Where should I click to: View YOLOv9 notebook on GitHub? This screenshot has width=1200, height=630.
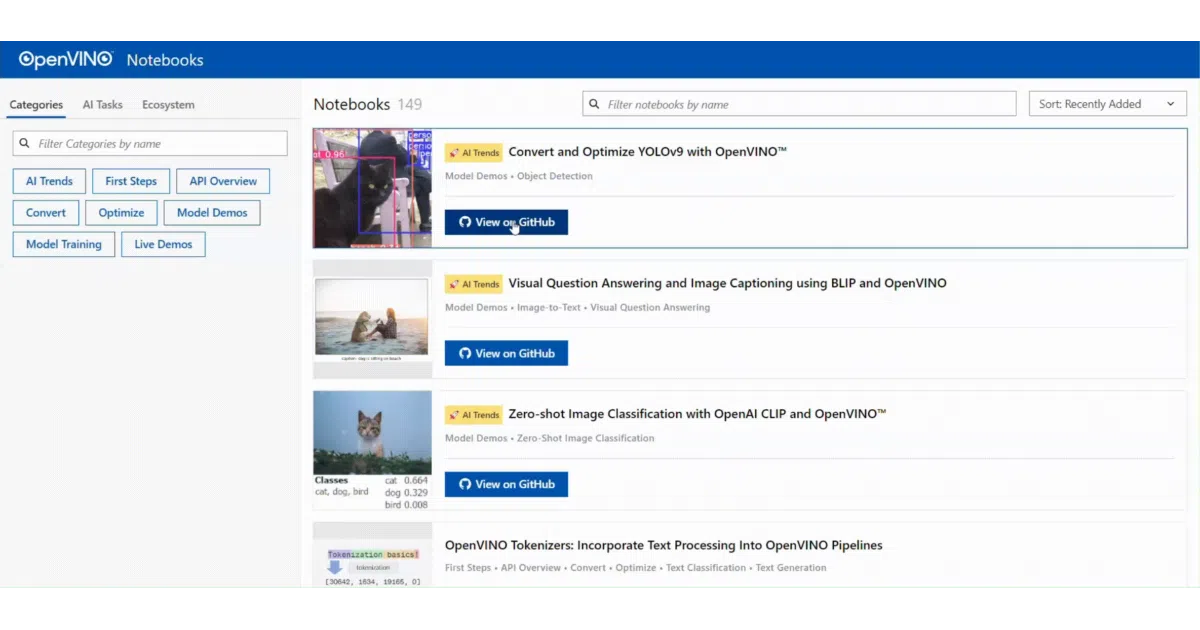pos(506,222)
